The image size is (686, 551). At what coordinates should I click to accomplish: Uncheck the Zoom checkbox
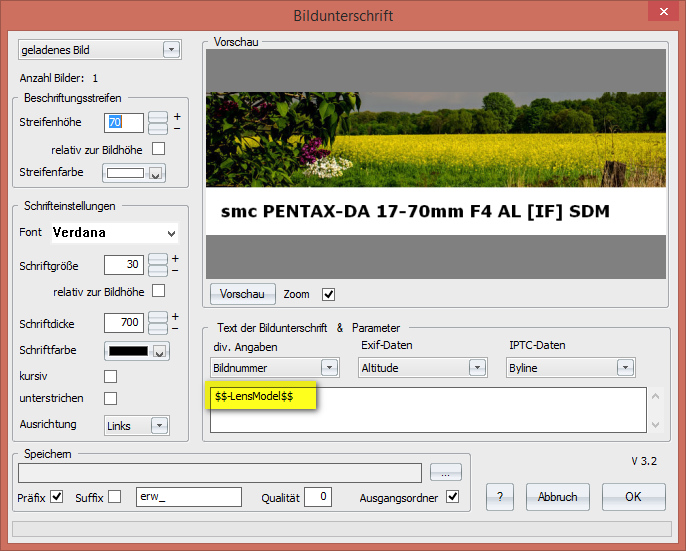pos(329,295)
